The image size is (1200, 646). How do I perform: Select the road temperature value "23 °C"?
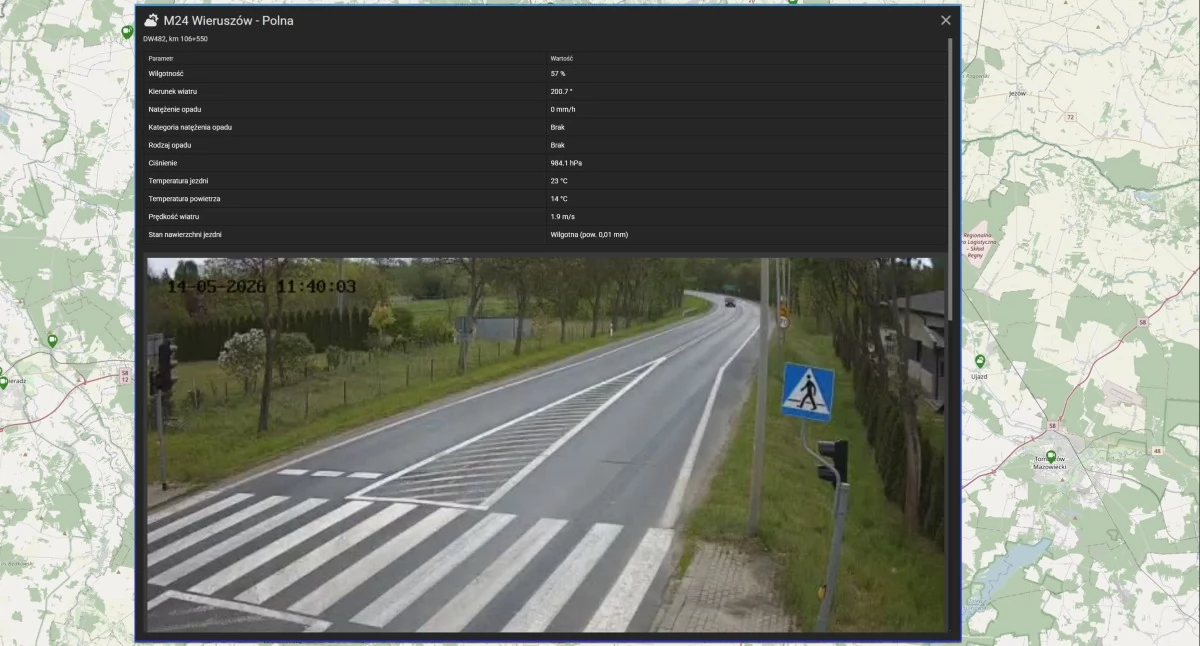pos(559,181)
